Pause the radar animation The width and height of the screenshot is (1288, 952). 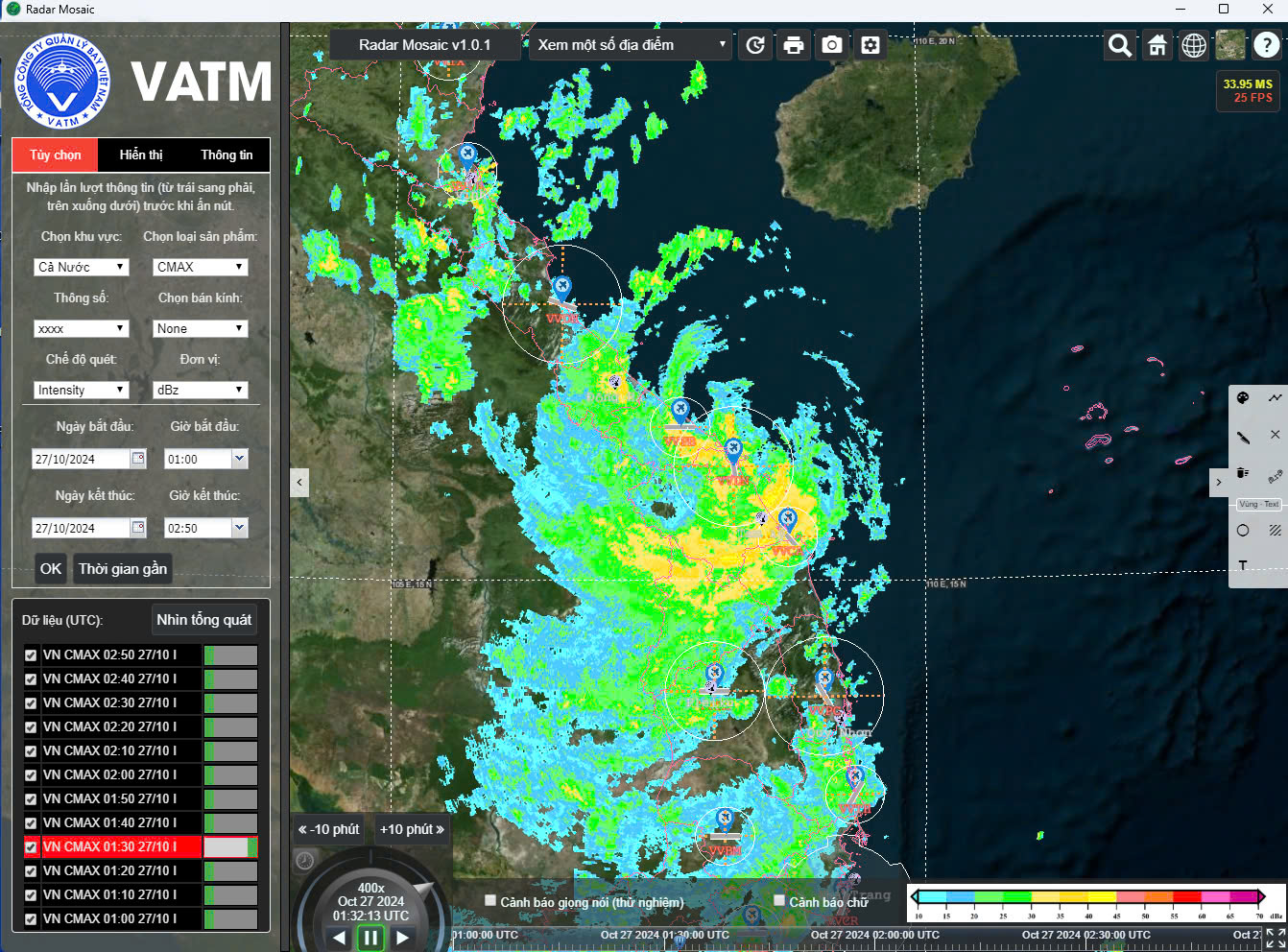(370, 938)
